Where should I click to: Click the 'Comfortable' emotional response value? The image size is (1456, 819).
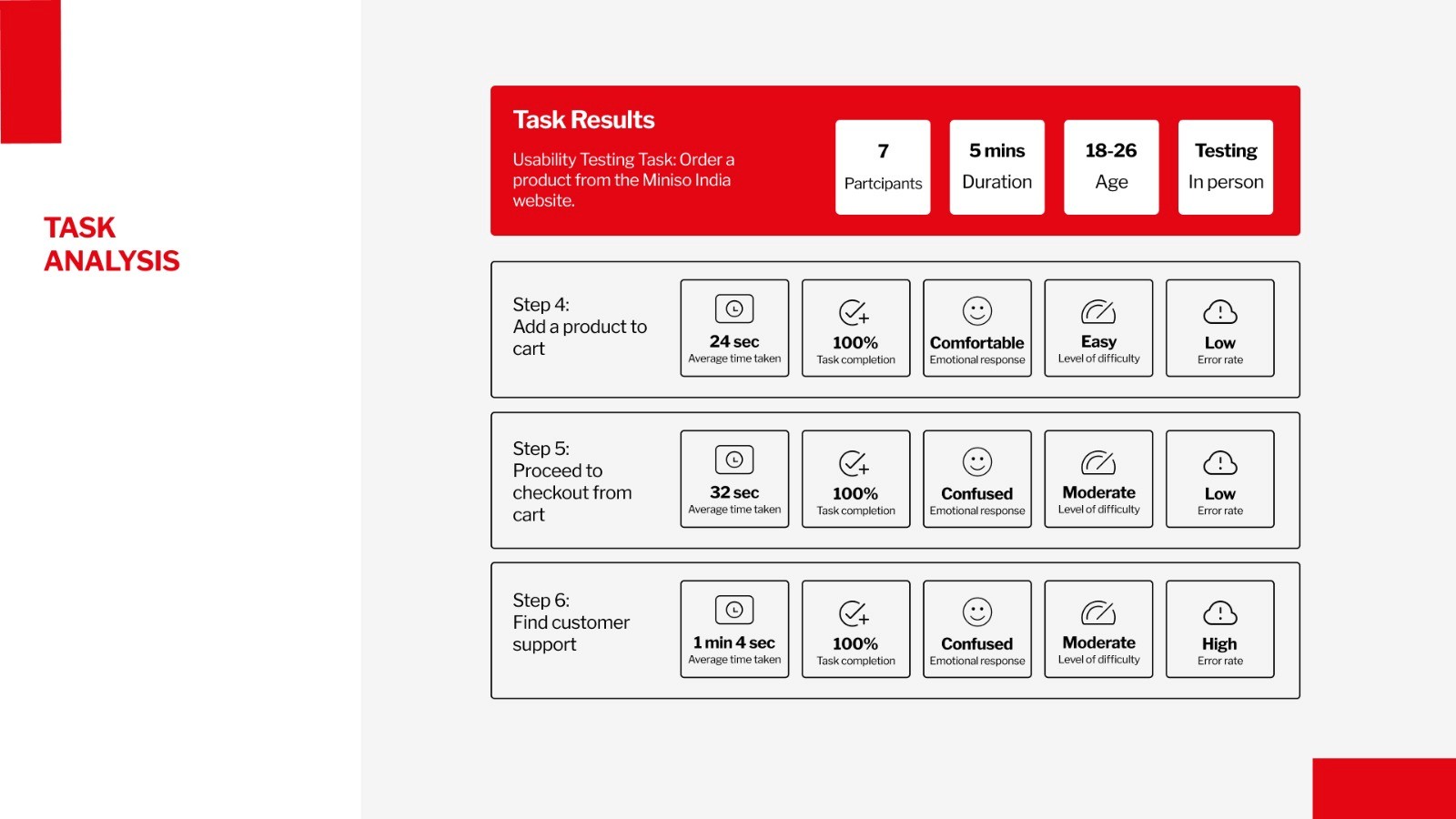click(977, 343)
